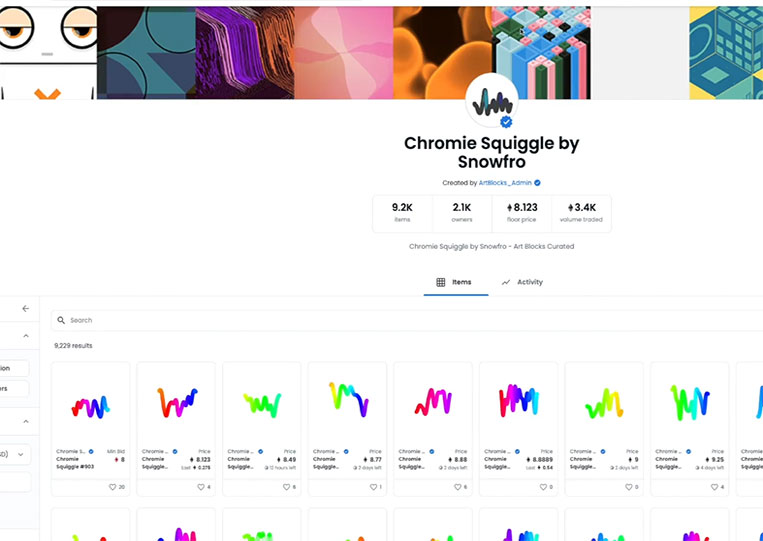
Task: Favorite the 8.8889 priced squiggle card
Action: point(543,487)
